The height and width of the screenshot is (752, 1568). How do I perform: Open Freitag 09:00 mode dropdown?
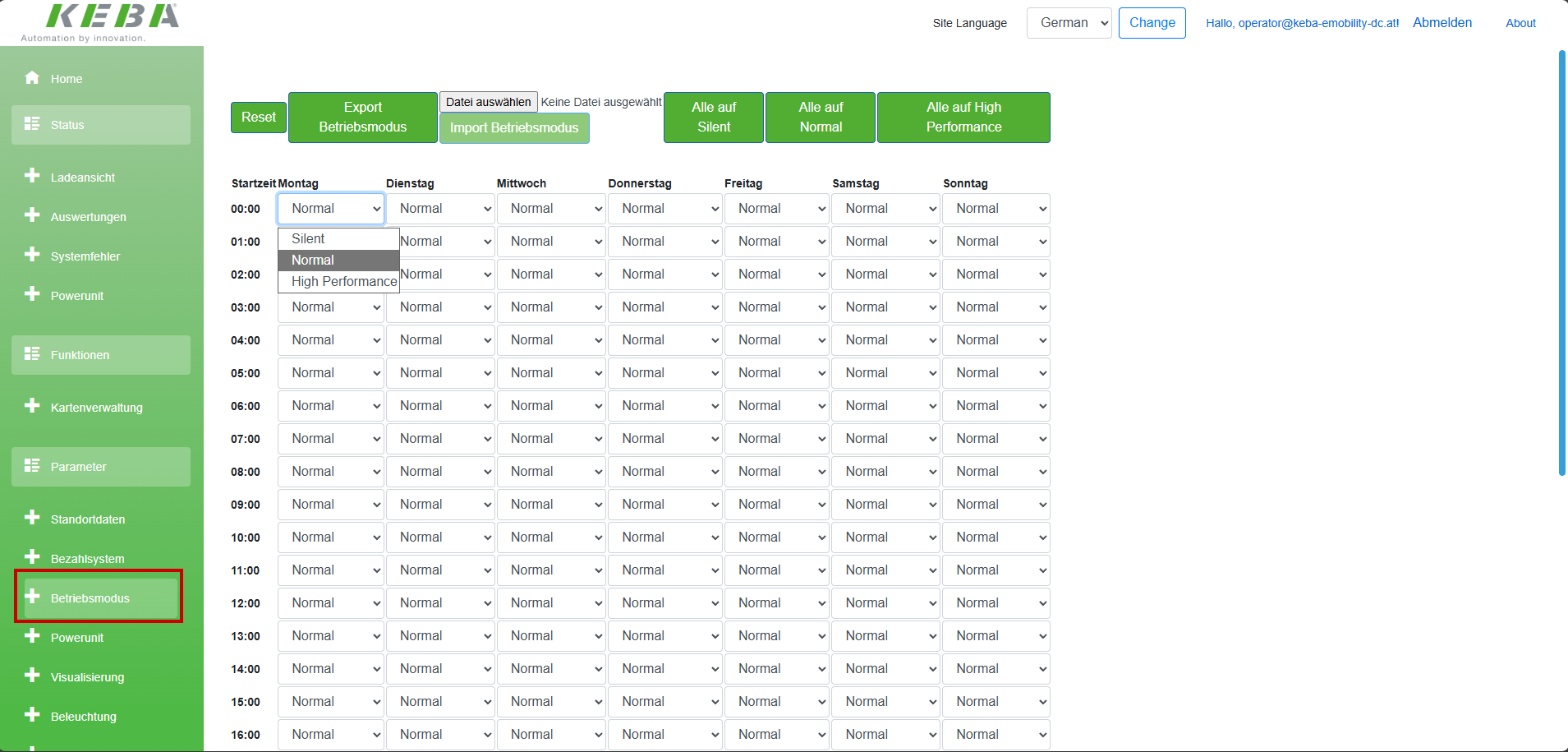pos(777,505)
